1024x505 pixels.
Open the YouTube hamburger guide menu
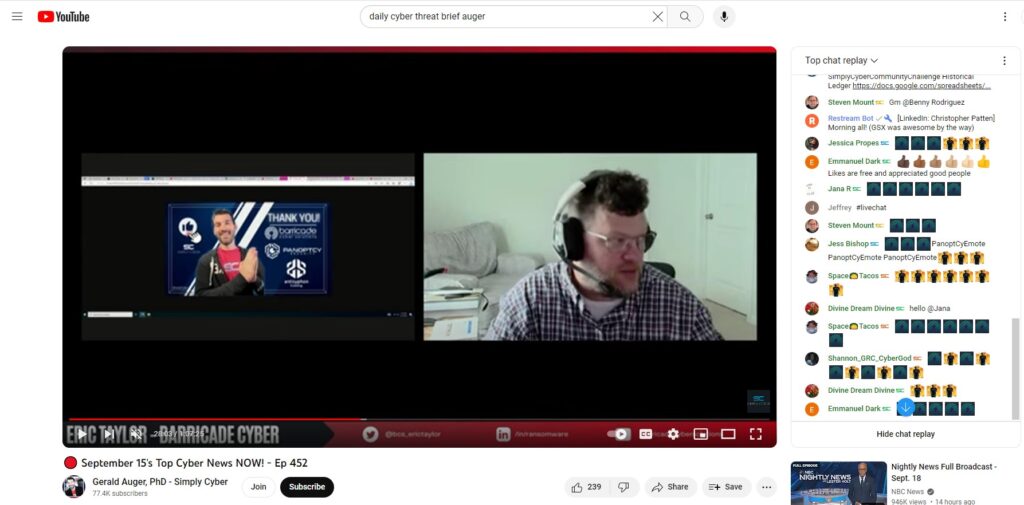pyautogui.click(x=17, y=16)
